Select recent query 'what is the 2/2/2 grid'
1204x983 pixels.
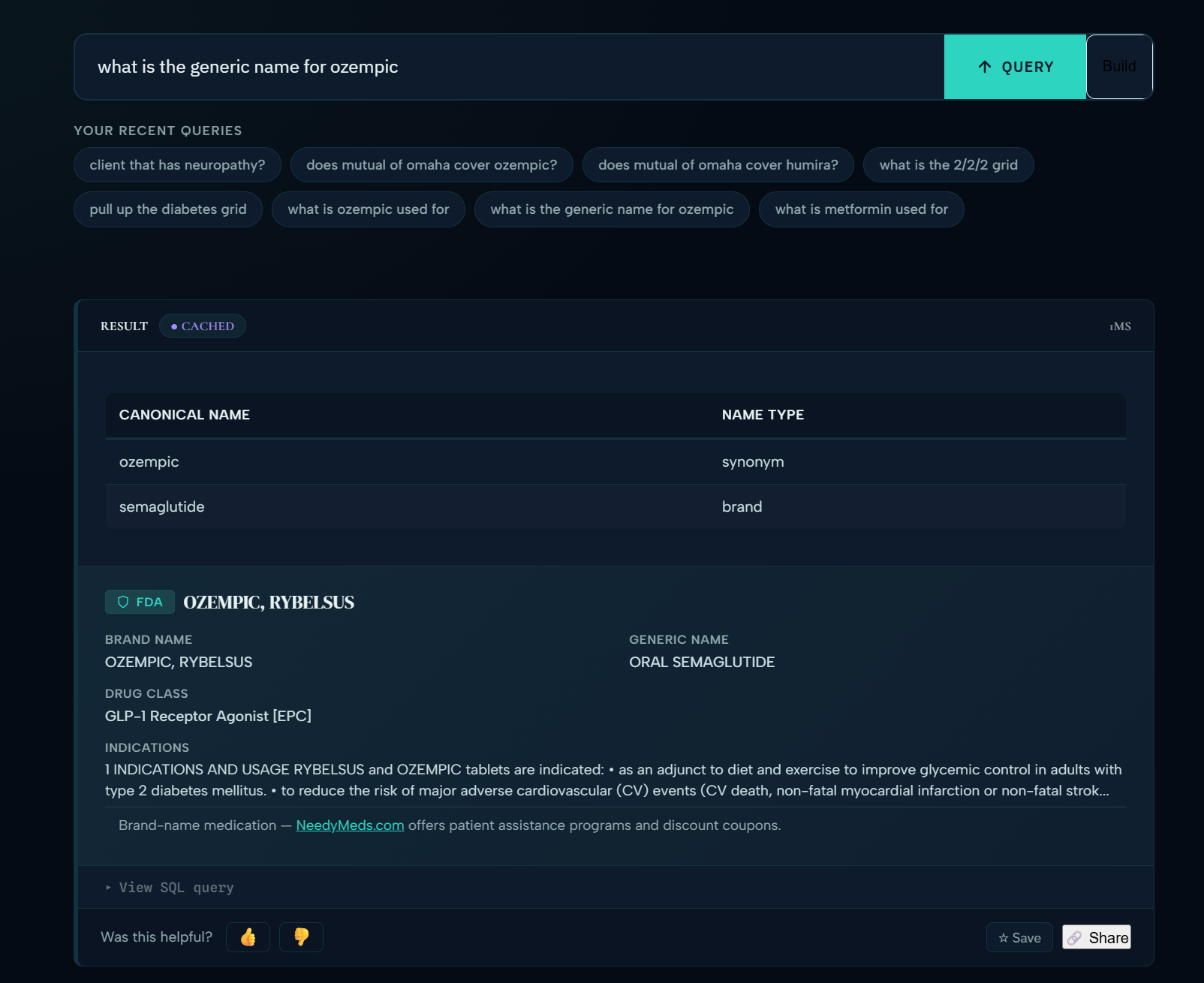coord(949,165)
